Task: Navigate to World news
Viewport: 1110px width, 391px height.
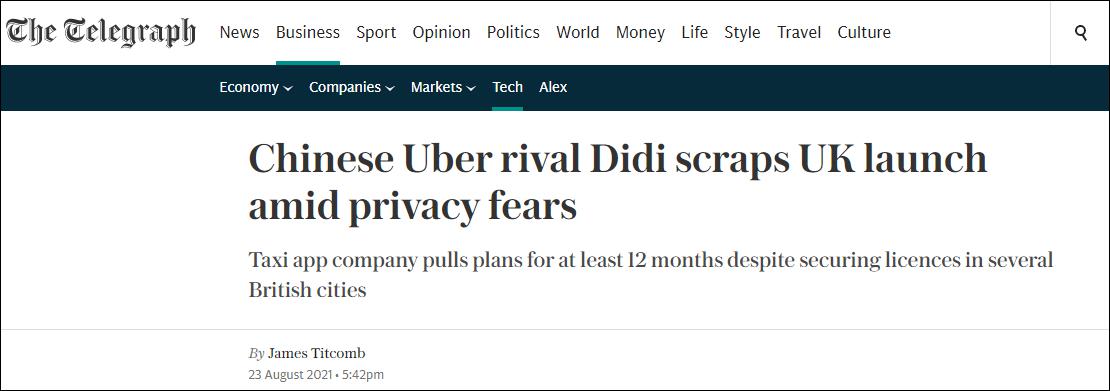Action: (x=578, y=33)
